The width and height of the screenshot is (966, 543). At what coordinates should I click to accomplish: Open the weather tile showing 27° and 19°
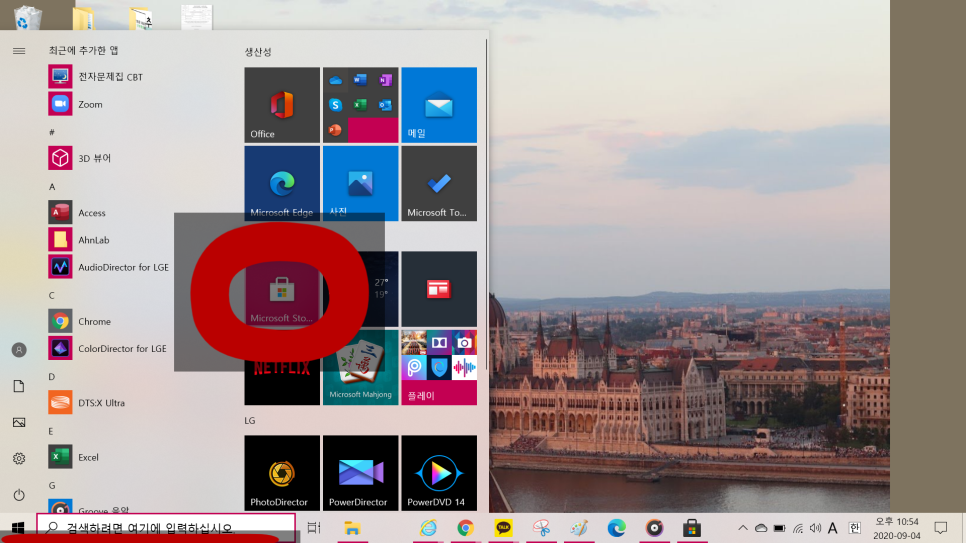(x=360, y=289)
